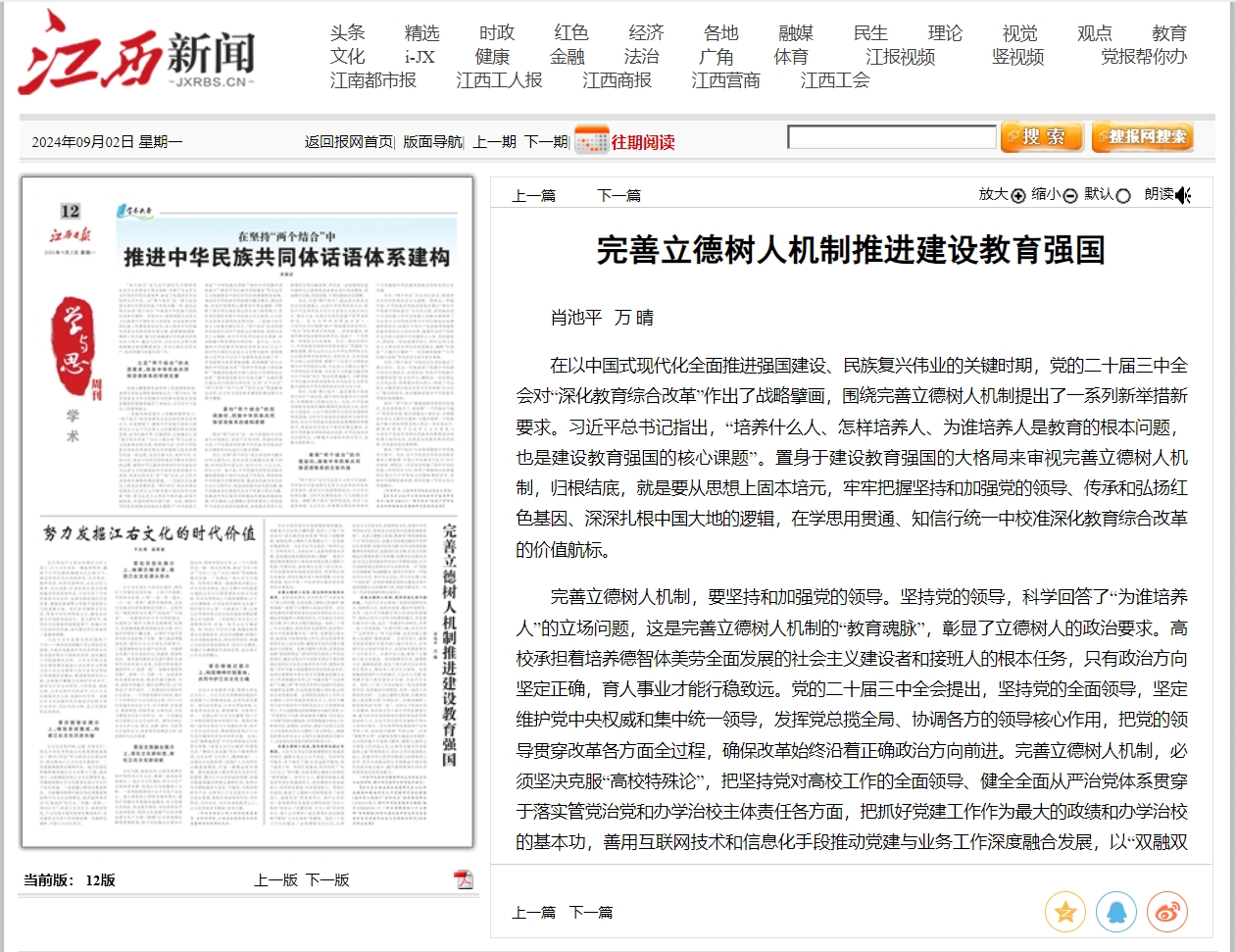Screen dimensions: 1236x952
Task: Share article via QQ icon
Action: point(1115,912)
